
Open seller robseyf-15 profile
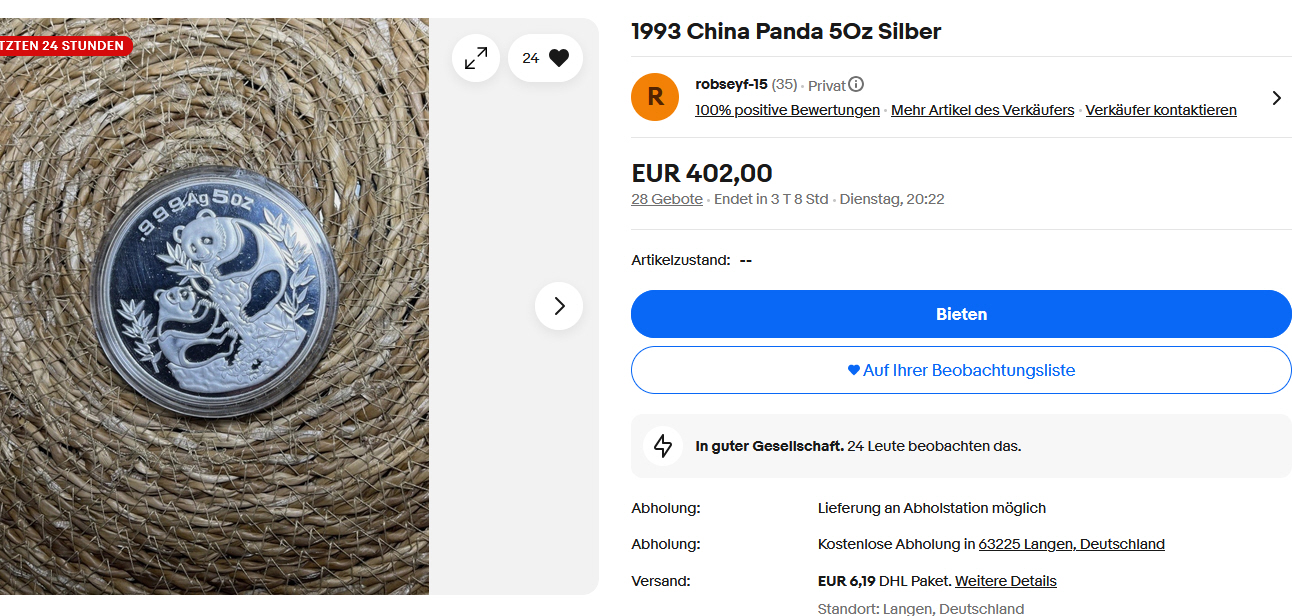click(731, 85)
